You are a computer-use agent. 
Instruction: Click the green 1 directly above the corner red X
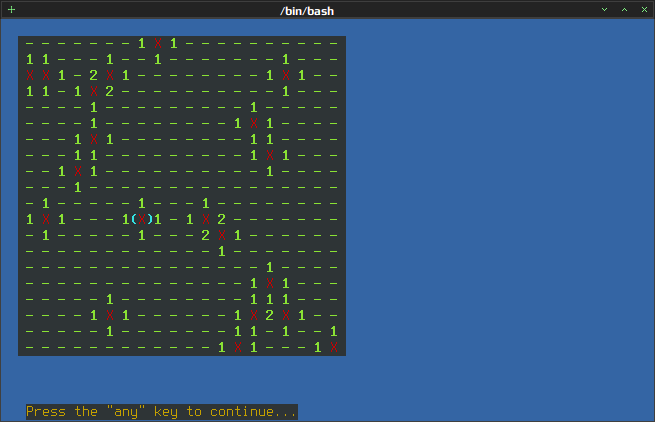click(x=334, y=331)
